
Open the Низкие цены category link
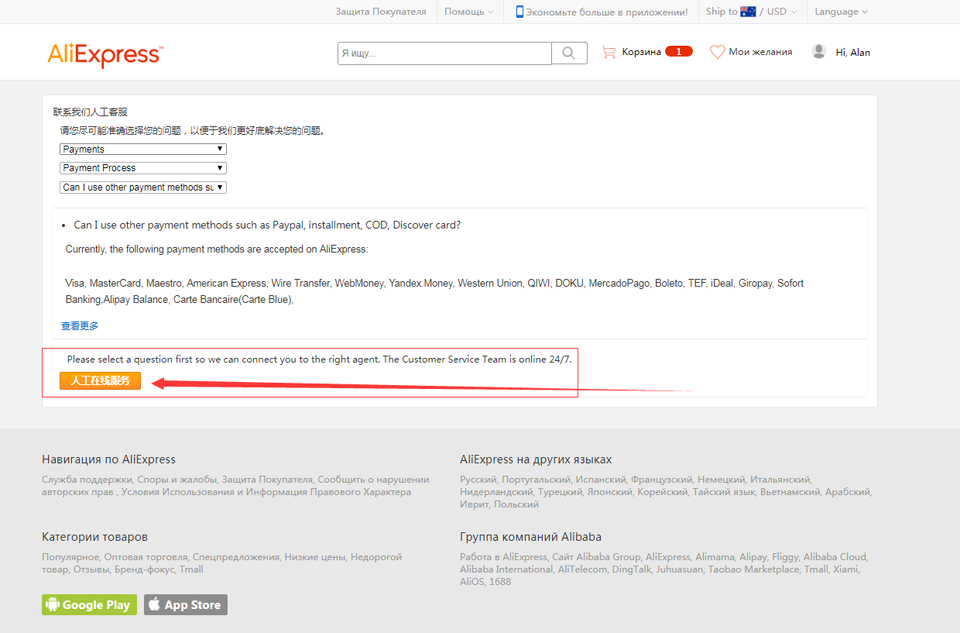[x=315, y=557]
